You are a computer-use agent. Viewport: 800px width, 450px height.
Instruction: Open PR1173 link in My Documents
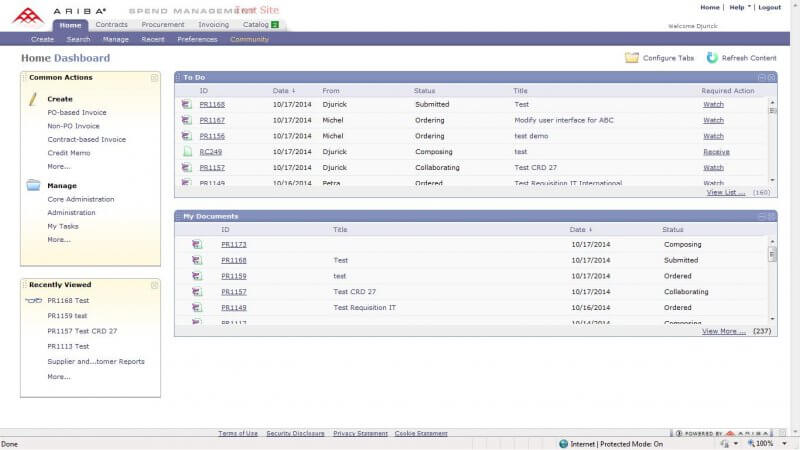click(x=234, y=245)
